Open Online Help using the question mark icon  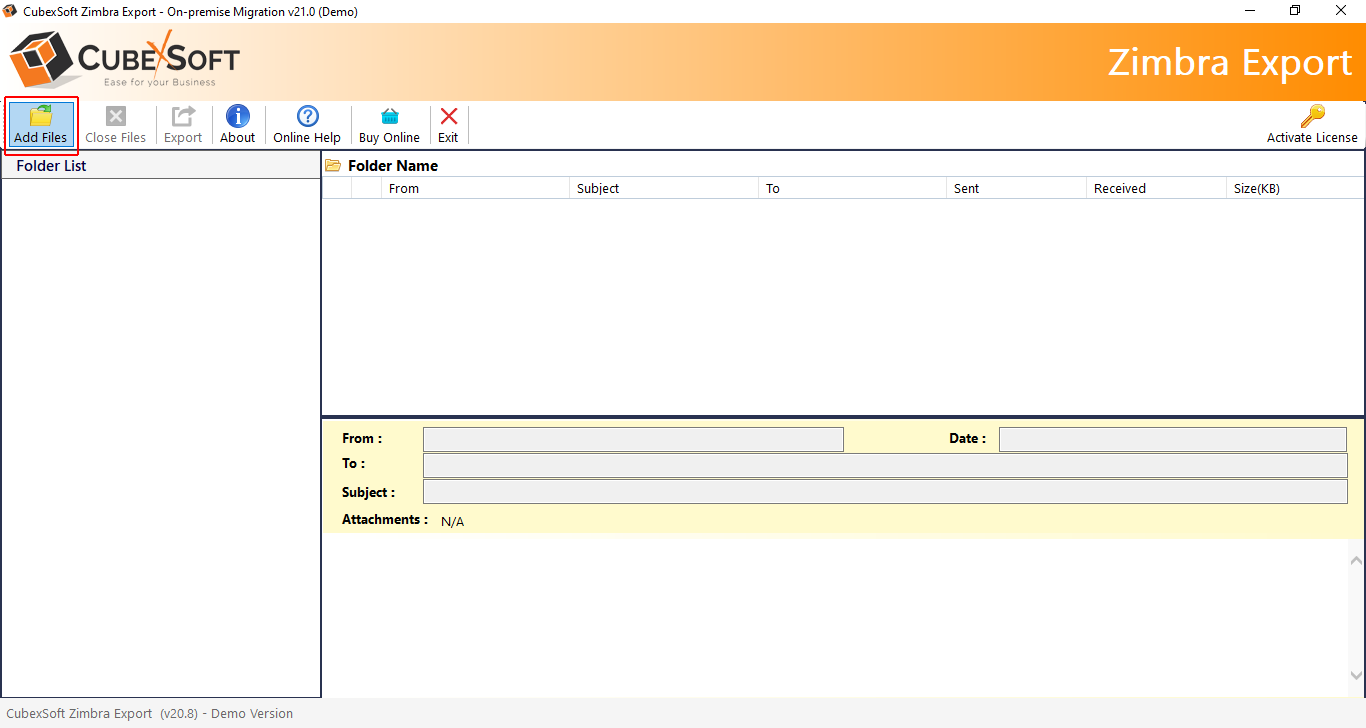click(x=307, y=117)
